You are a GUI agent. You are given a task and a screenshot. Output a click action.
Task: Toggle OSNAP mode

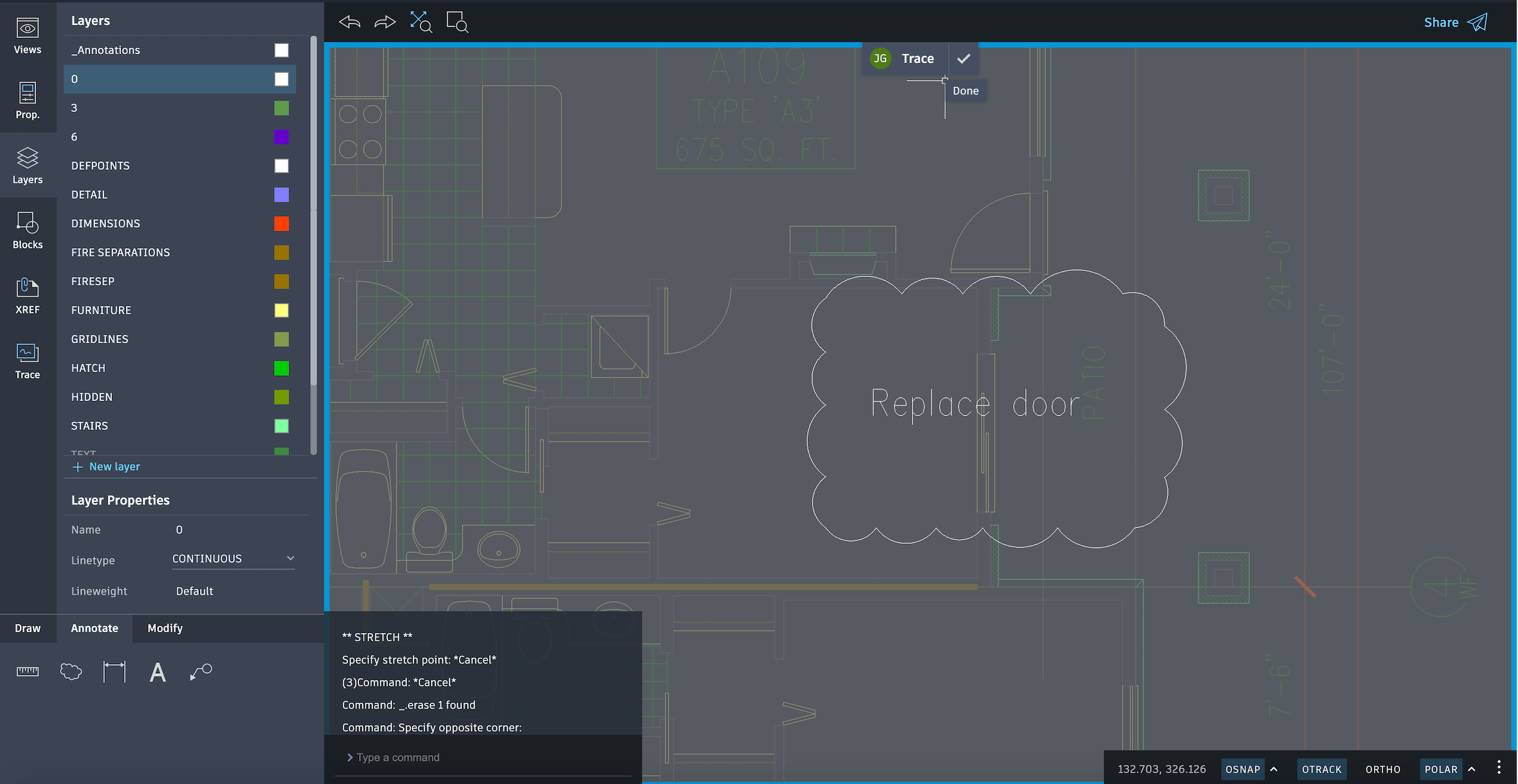point(1242,769)
